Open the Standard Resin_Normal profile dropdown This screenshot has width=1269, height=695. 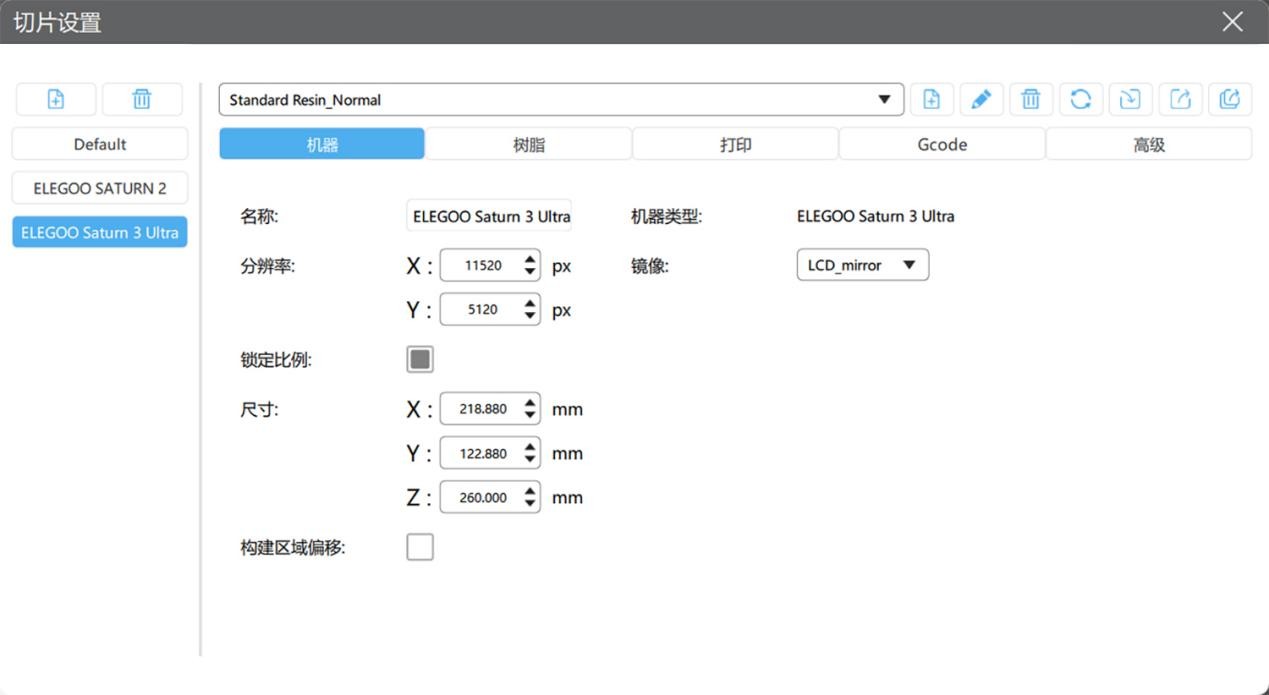(x=560, y=100)
